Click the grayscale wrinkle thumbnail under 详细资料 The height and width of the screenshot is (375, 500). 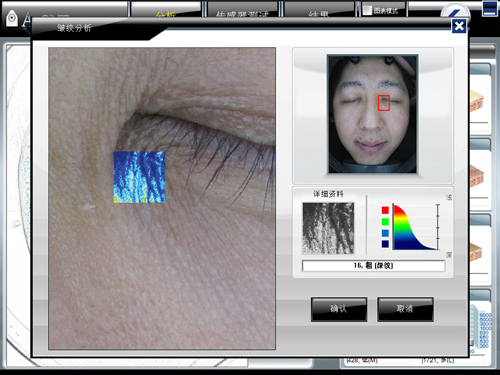pyautogui.click(x=328, y=228)
